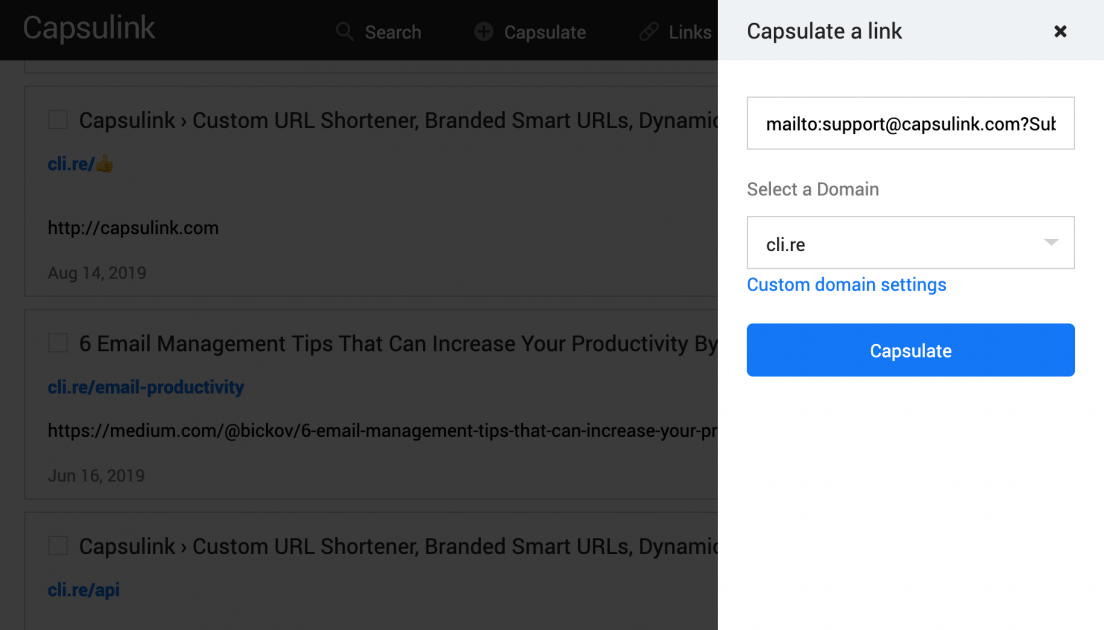This screenshot has height=630, width=1104.
Task: Tick the checkbox beside the cli.re/api result
Action: coord(57,545)
